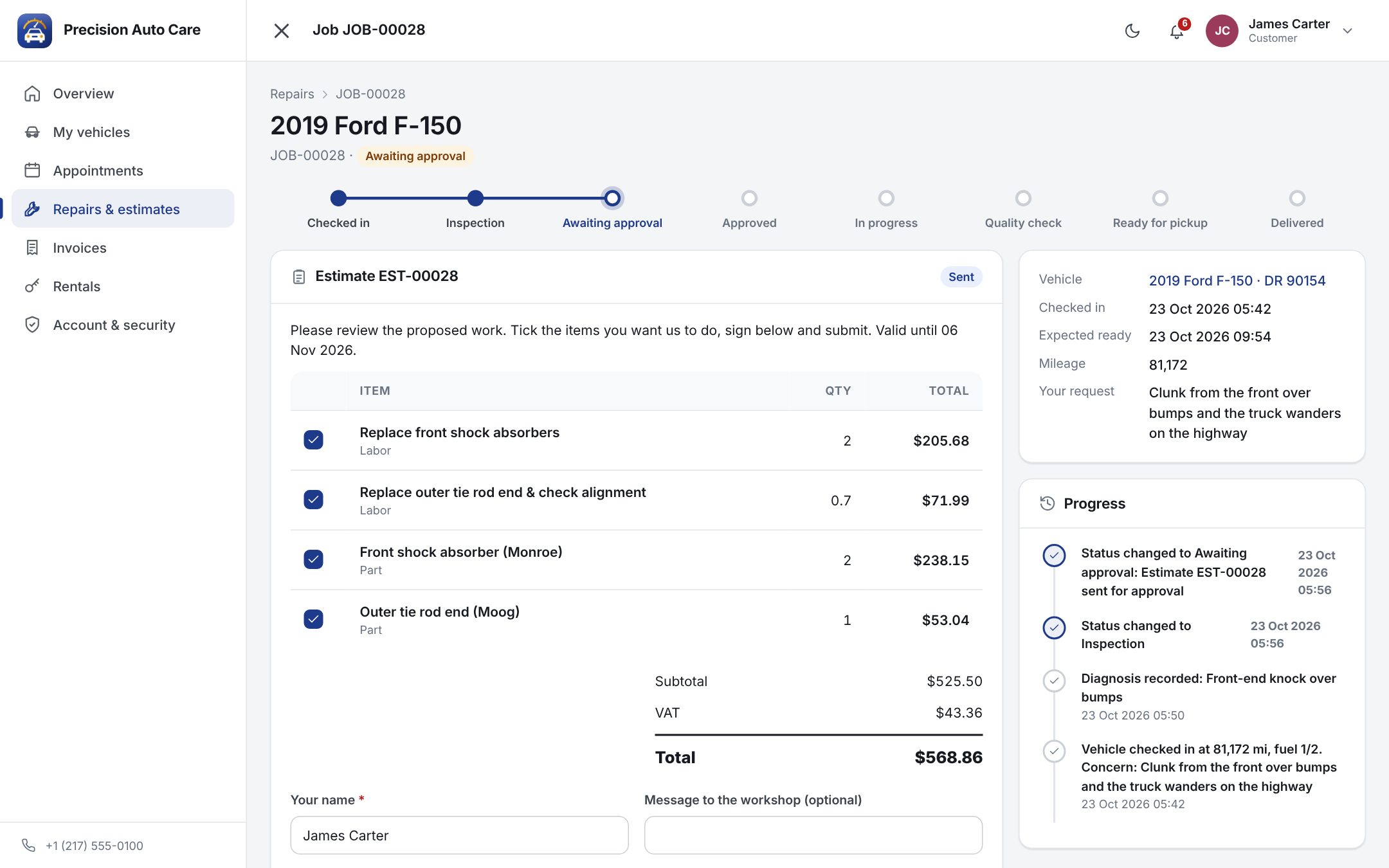Toggle dark mode with the moon icon
The width and height of the screenshot is (1389, 868).
1132,31
